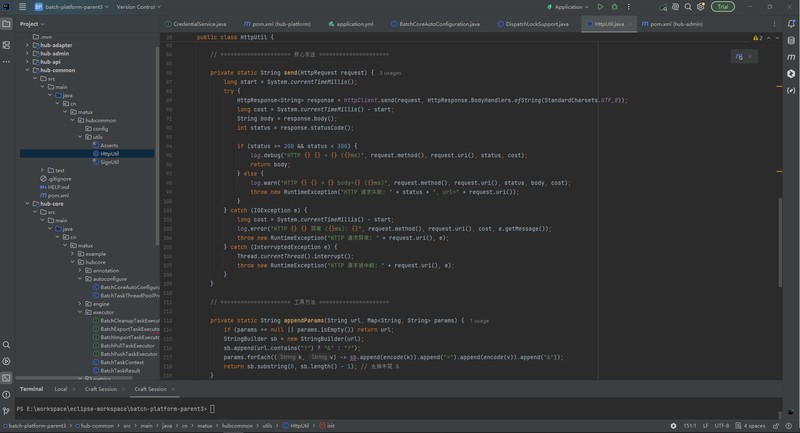This screenshot has height=433, width=800.
Task: Jump to previous highlighted problem arrow
Action: tap(769, 38)
